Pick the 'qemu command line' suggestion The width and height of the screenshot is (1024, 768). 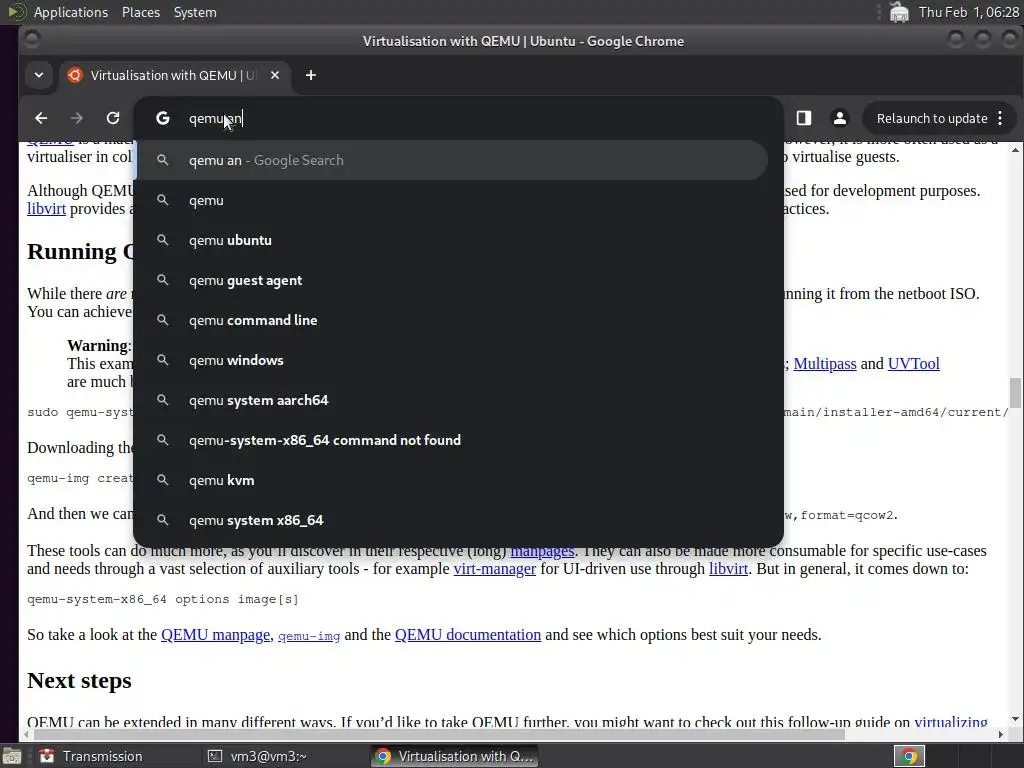pos(452,320)
